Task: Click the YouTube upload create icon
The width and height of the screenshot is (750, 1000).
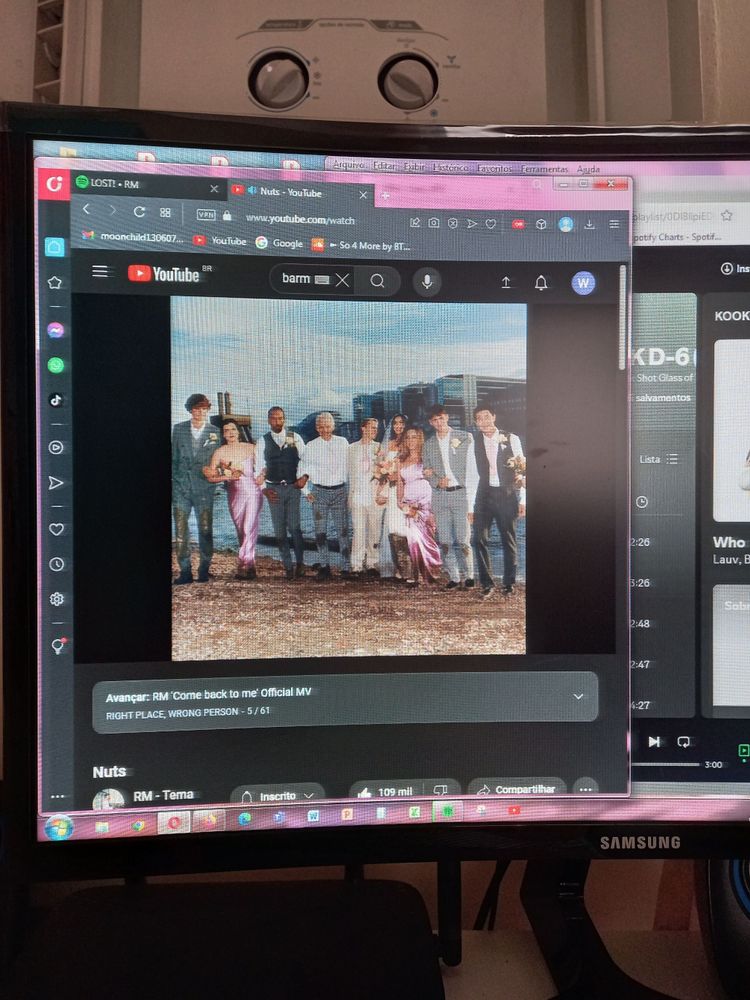Action: (506, 283)
